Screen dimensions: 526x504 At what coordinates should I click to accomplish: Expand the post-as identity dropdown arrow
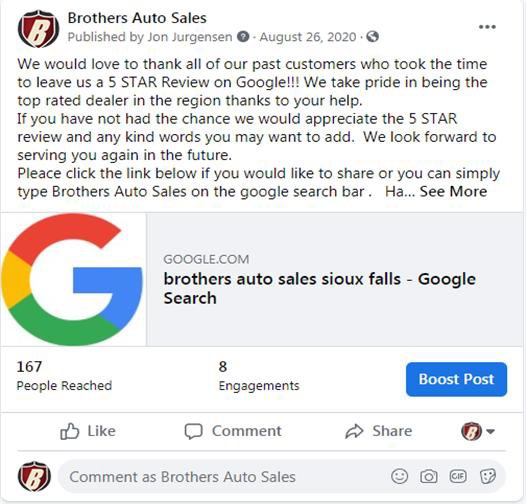490,431
